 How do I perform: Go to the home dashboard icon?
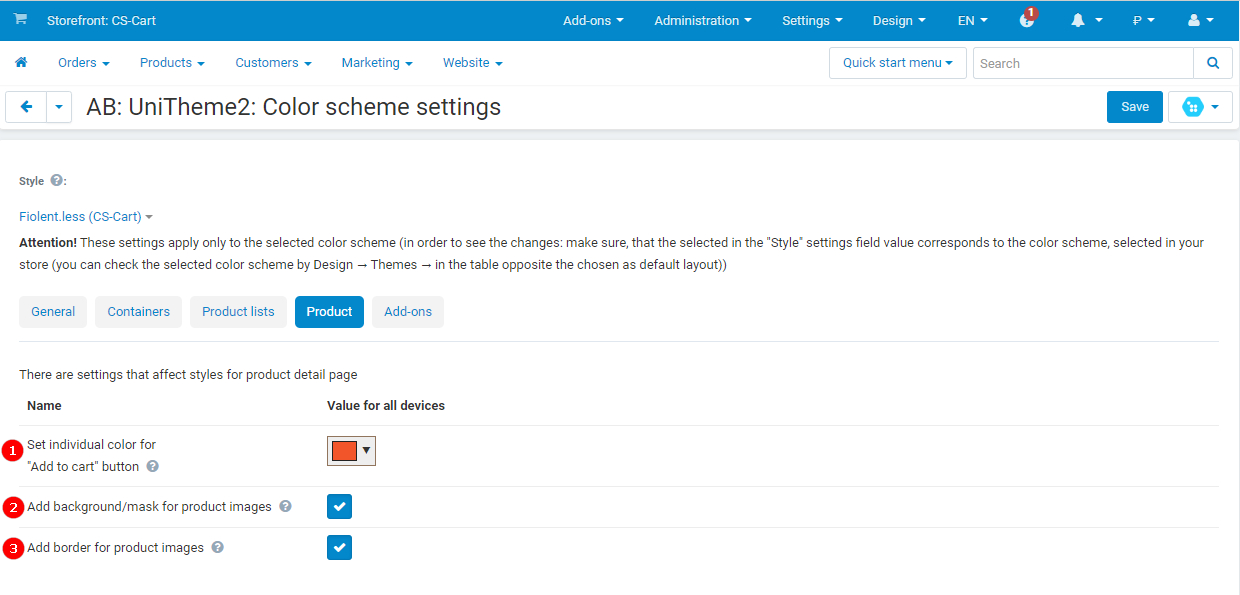[21, 62]
